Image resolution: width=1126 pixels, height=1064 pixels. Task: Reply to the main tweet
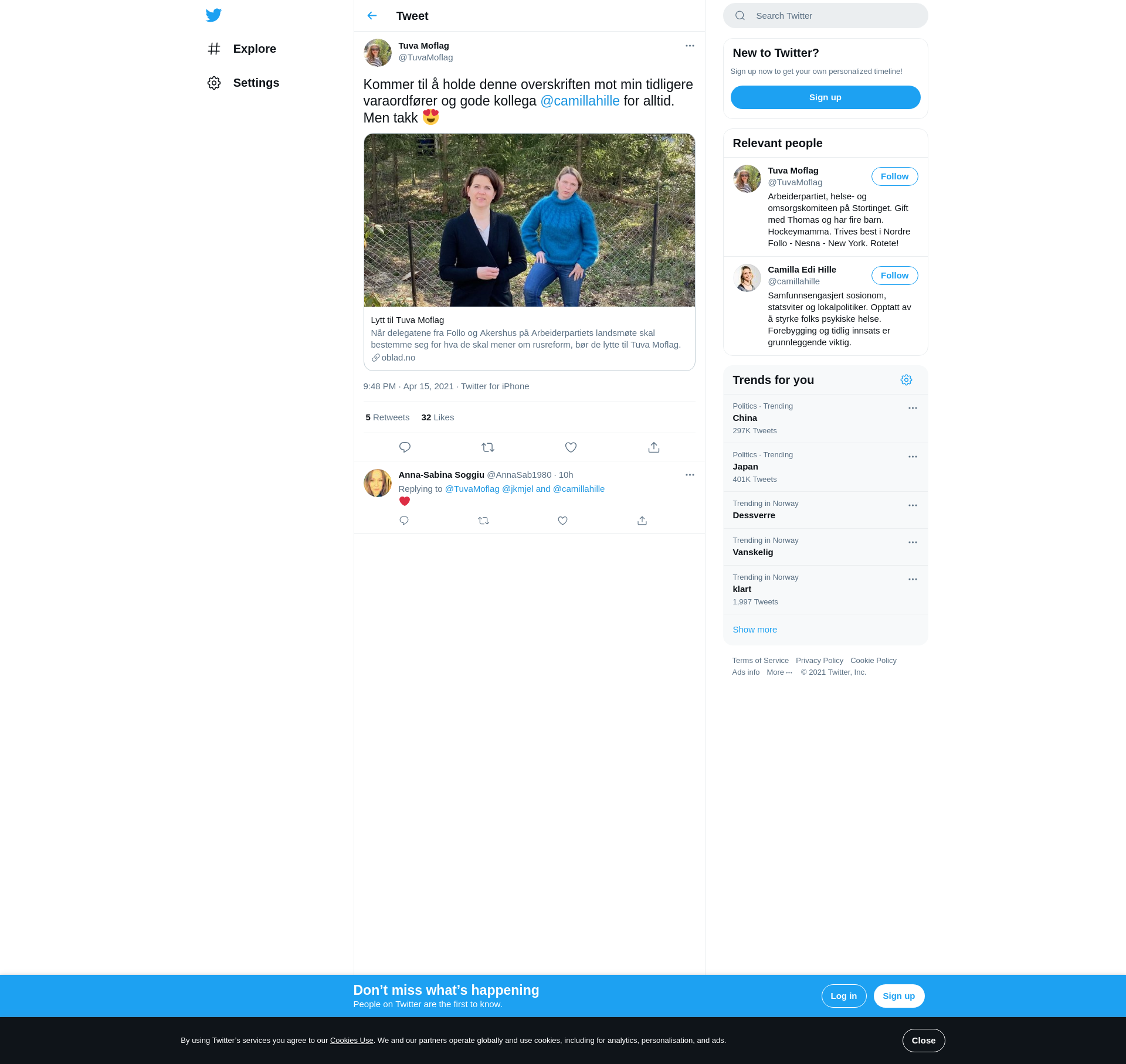405,447
